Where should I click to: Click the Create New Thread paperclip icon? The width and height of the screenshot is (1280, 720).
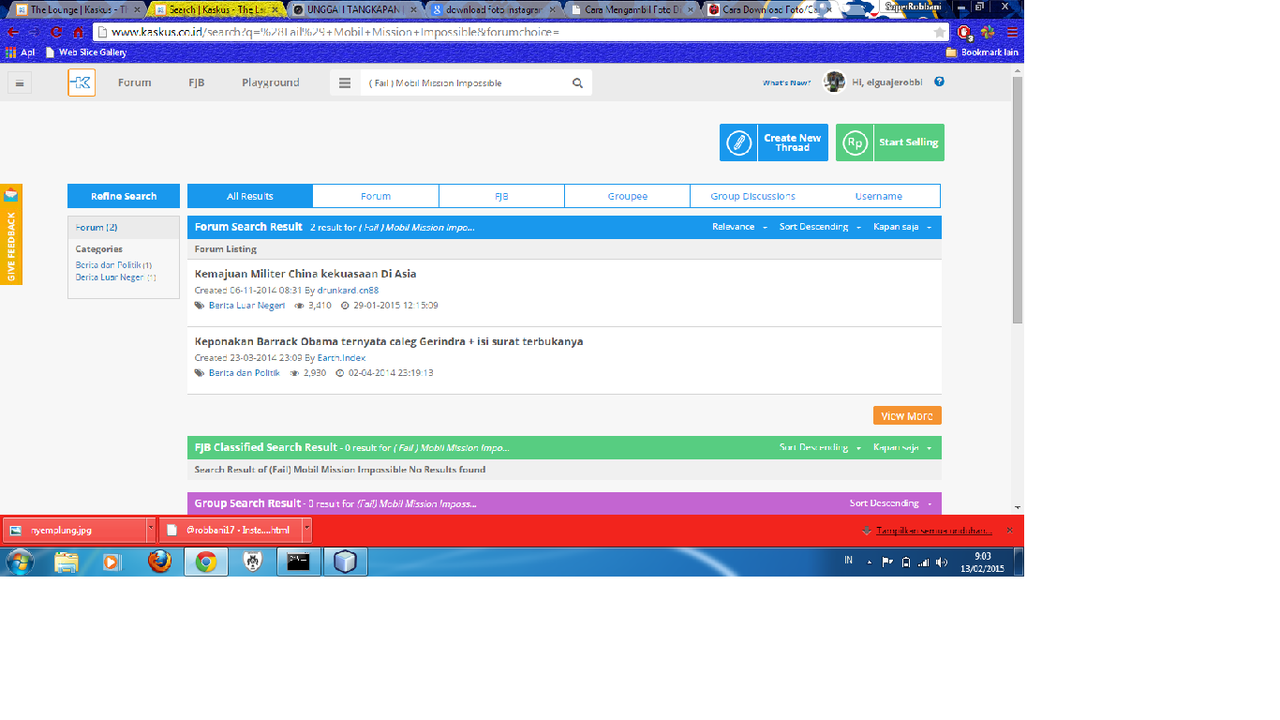[739, 143]
